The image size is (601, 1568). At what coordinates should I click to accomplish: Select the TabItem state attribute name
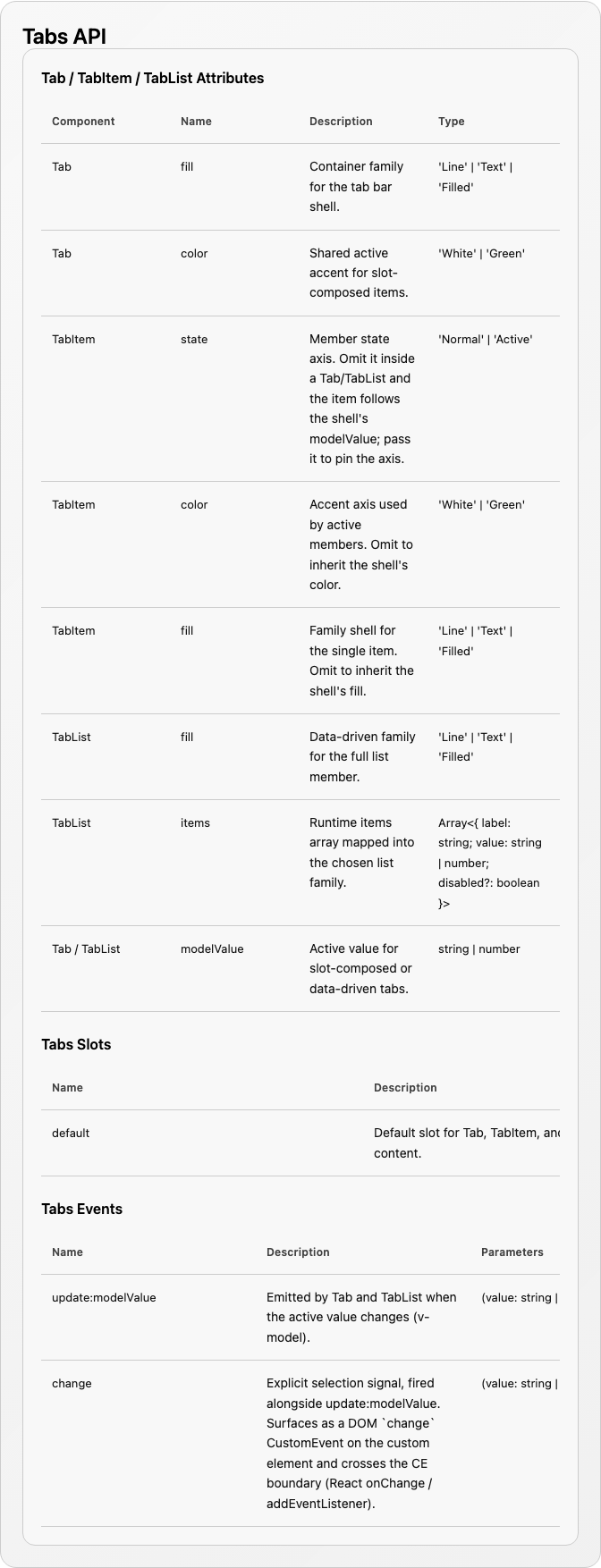(x=194, y=339)
